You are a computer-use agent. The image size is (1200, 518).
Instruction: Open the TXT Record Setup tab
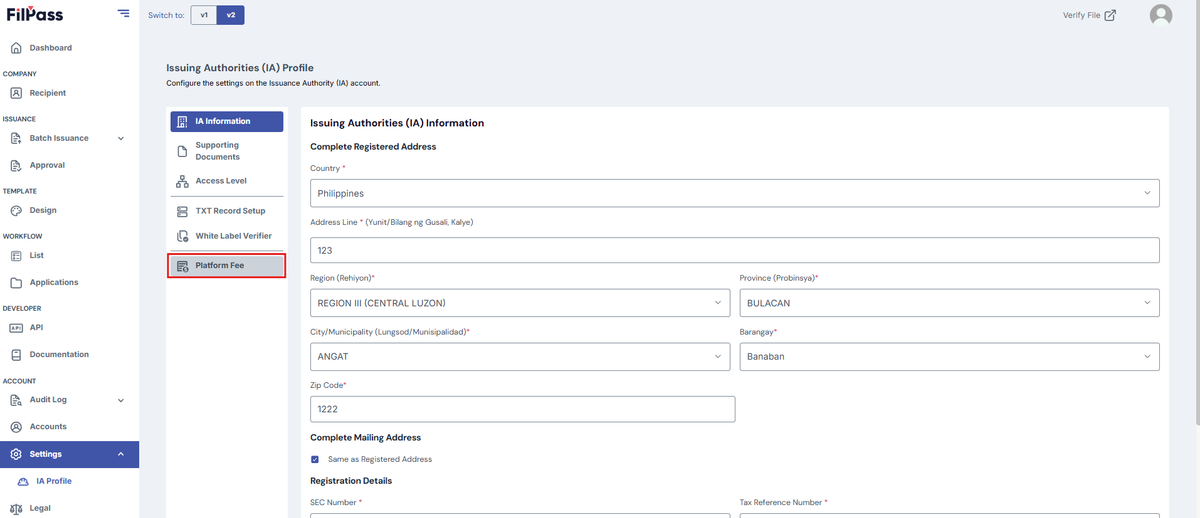tap(227, 211)
